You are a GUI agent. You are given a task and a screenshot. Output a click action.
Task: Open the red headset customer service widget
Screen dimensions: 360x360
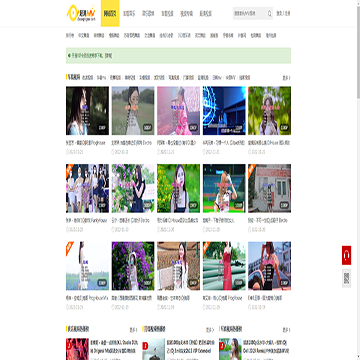point(346,255)
